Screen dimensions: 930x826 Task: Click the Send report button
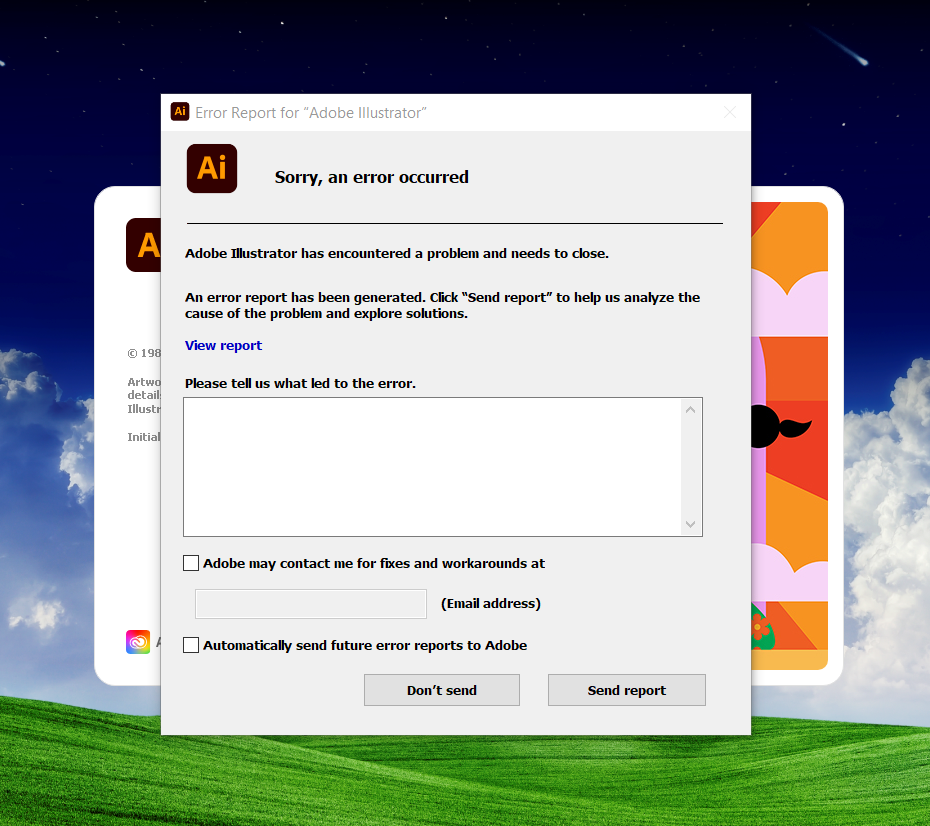tap(627, 690)
